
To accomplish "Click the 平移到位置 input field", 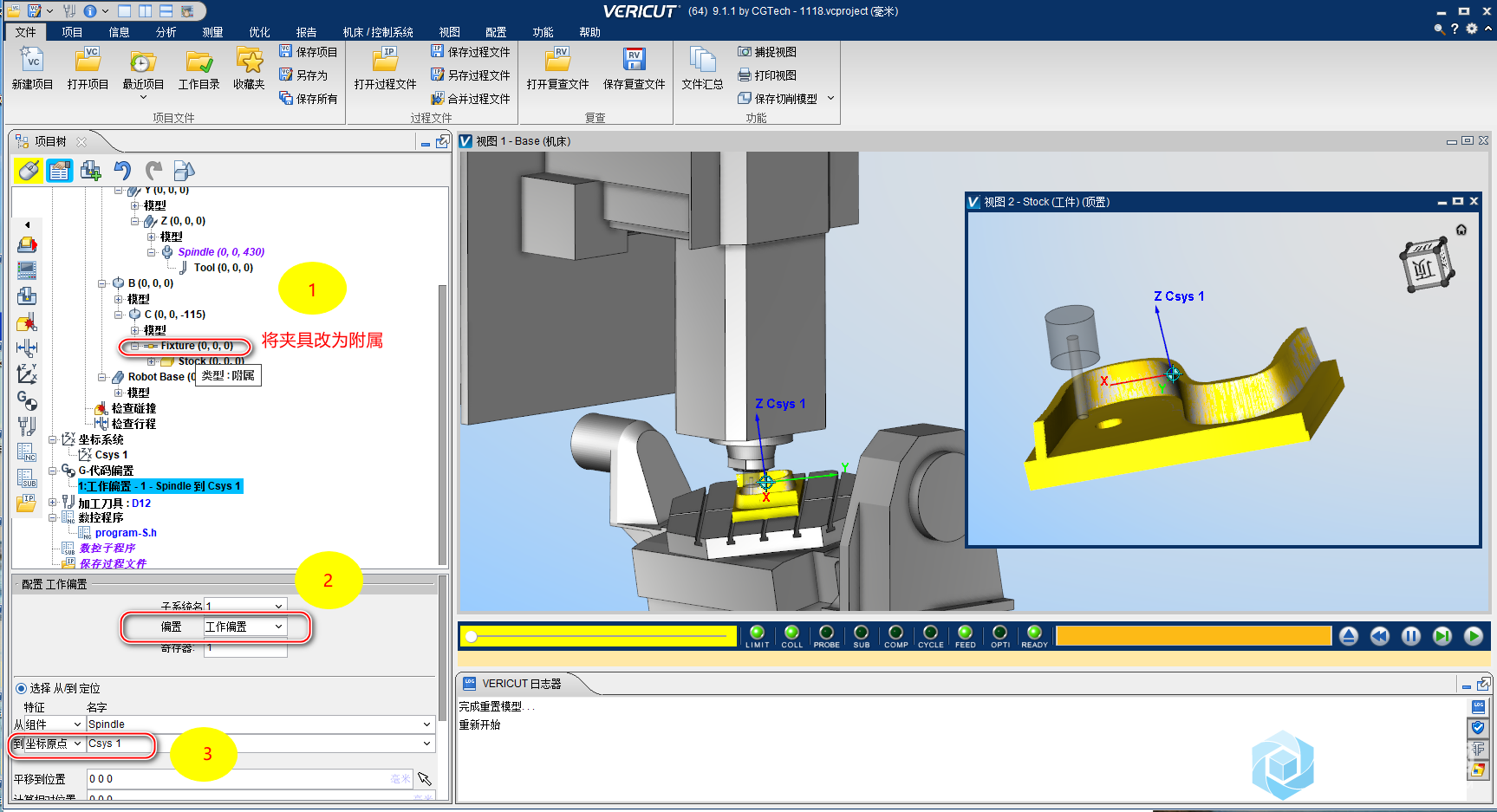I will [x=250, y=779].
